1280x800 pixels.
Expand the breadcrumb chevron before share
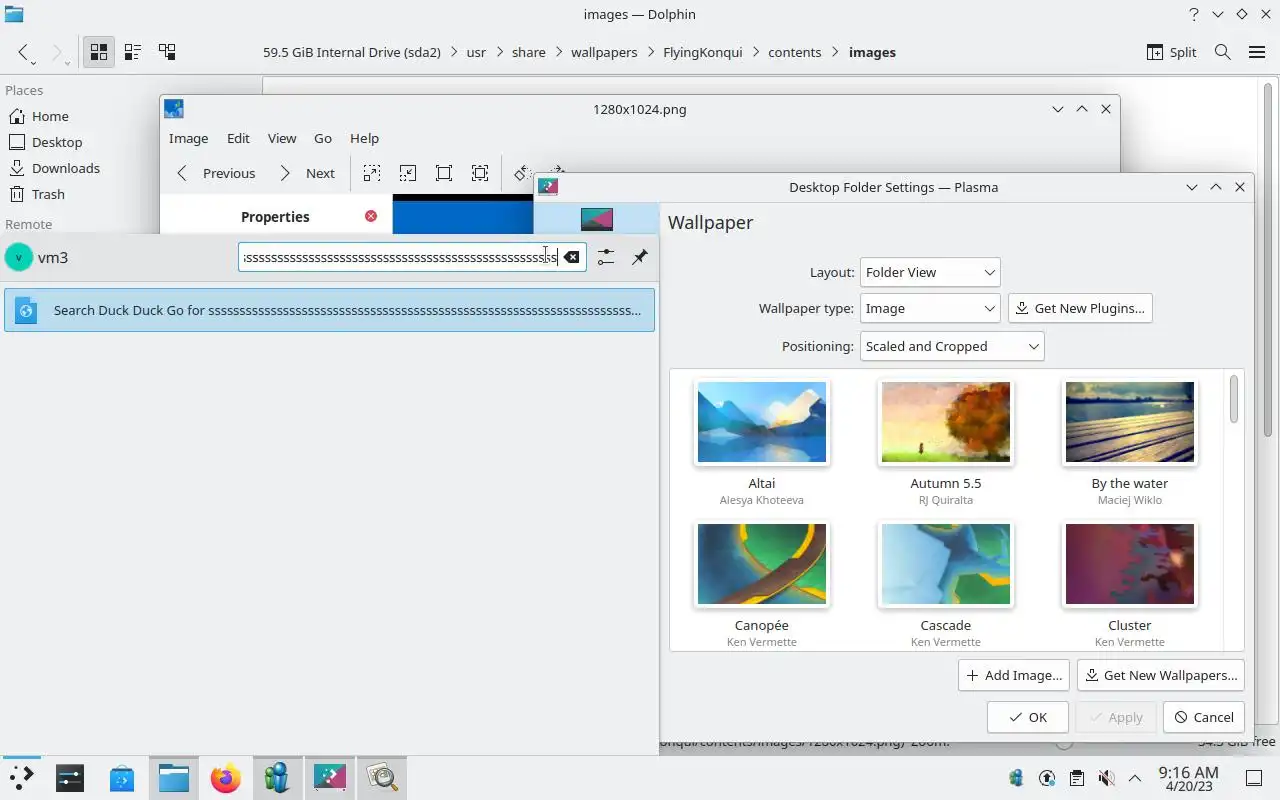498,52
